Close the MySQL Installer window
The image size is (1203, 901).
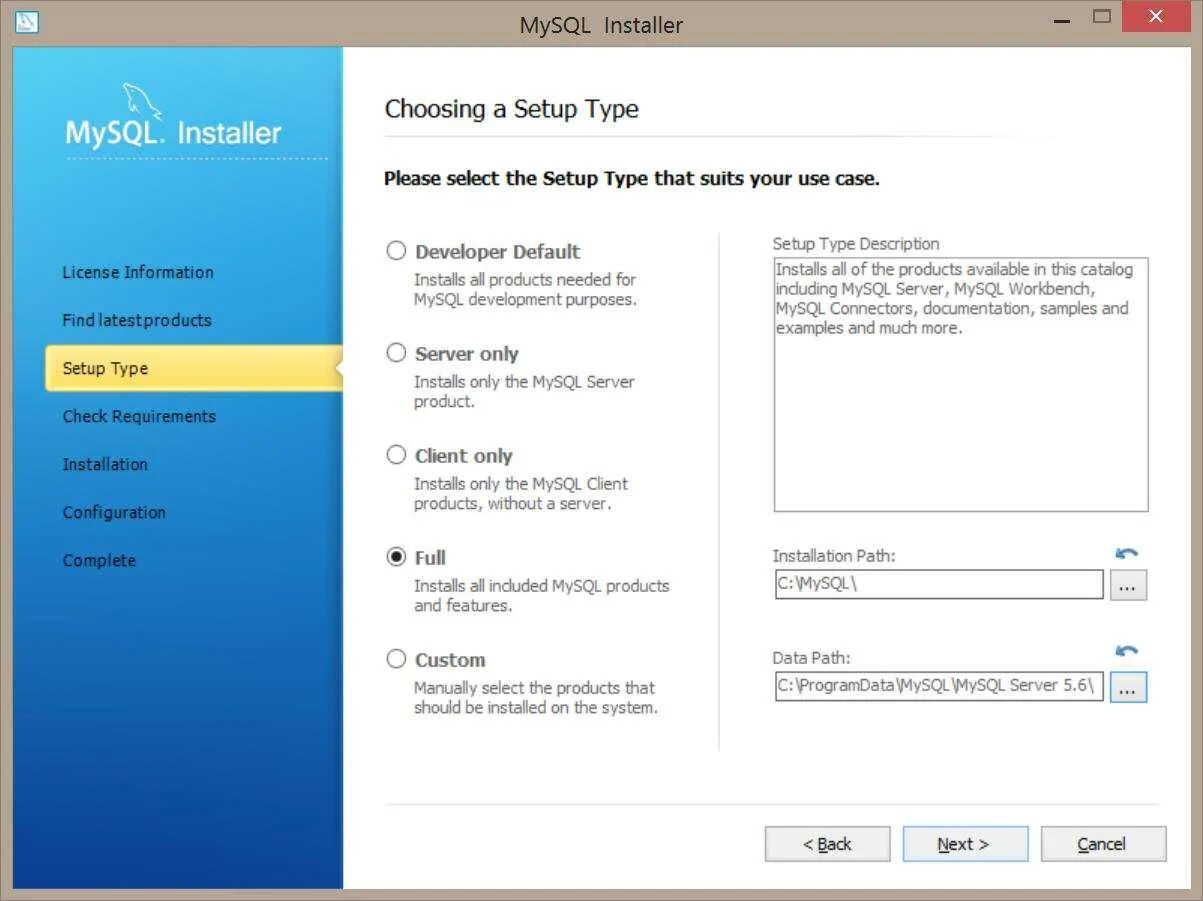1157,17
